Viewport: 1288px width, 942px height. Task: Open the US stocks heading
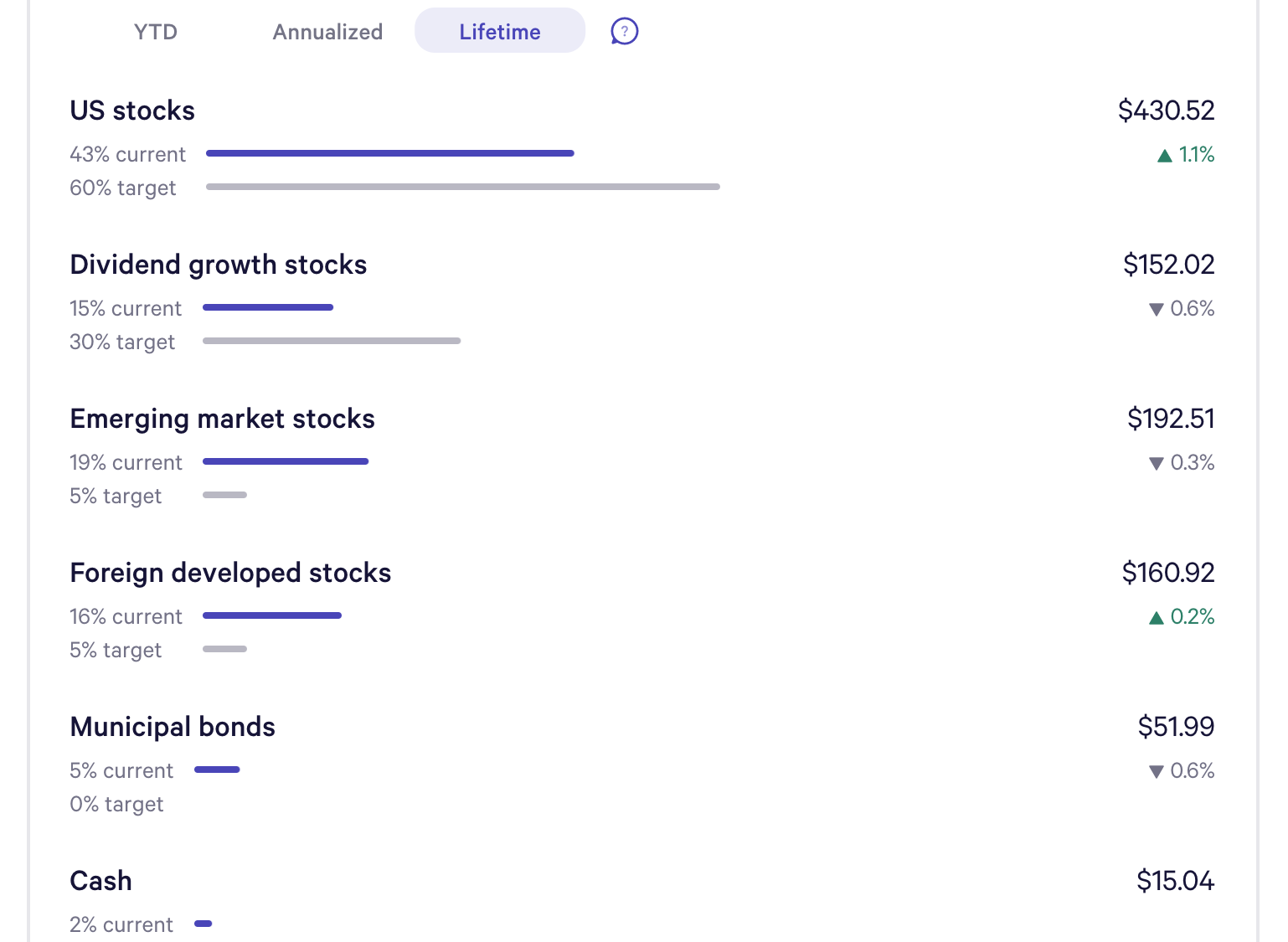coord(132,111)
